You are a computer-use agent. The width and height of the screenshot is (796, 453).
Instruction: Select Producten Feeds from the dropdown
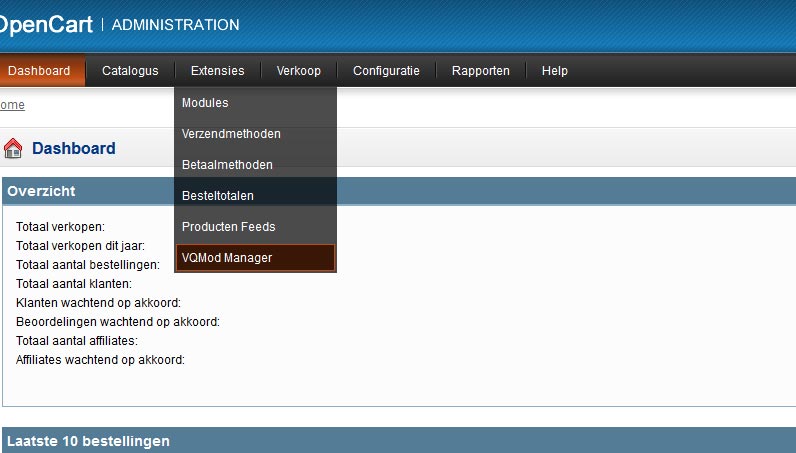pyautogui.click(x=255, y=226)
